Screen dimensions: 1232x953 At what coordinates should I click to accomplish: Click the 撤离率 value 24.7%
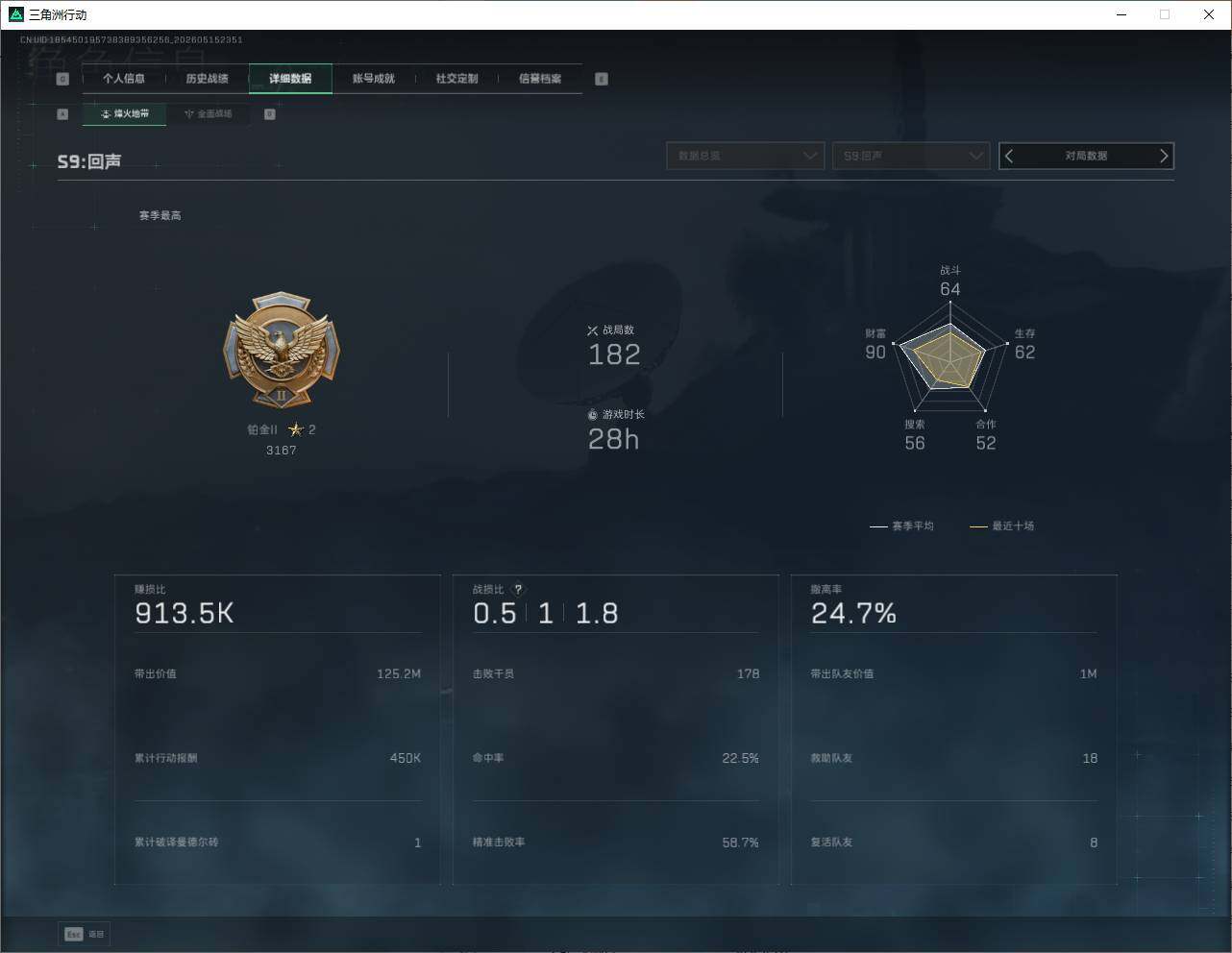853,614
